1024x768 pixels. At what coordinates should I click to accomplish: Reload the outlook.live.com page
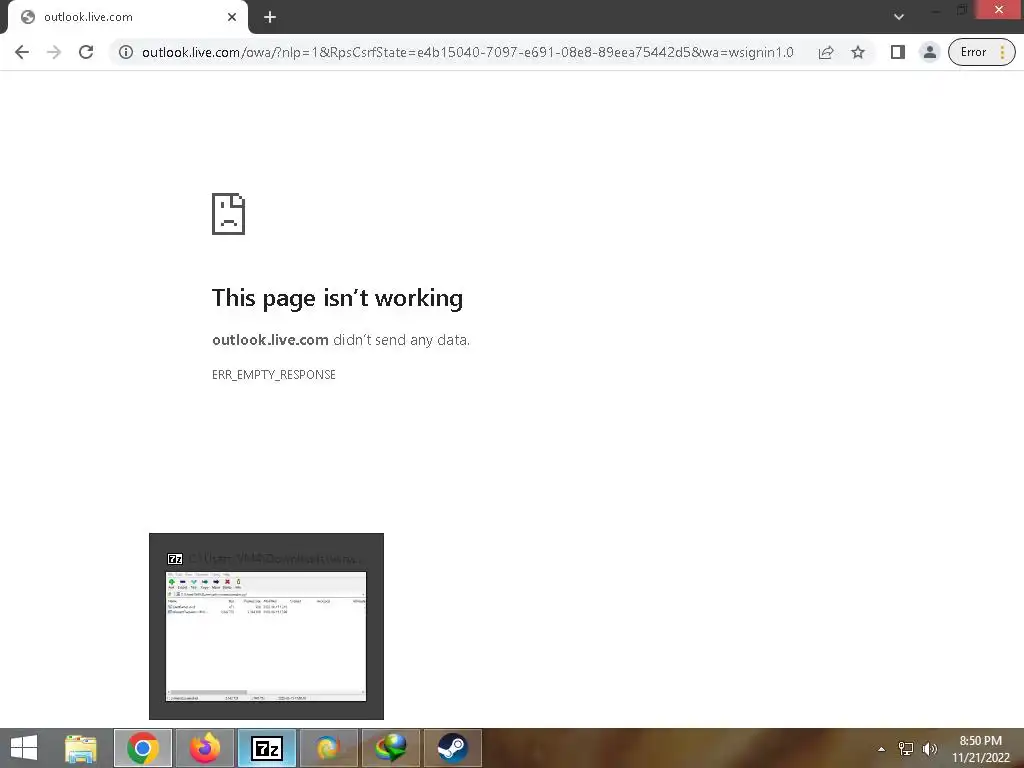tap(86, 52)
